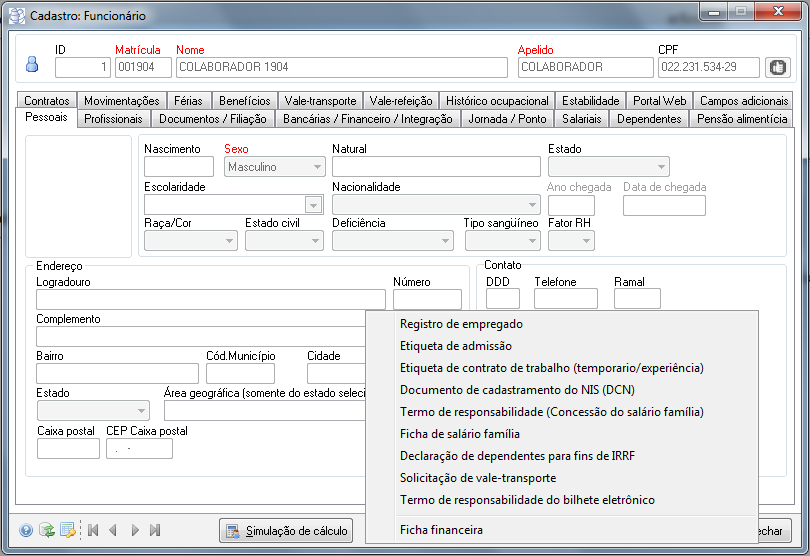Go to the next record
Screen dimensions: 810x556
point(135,530)
